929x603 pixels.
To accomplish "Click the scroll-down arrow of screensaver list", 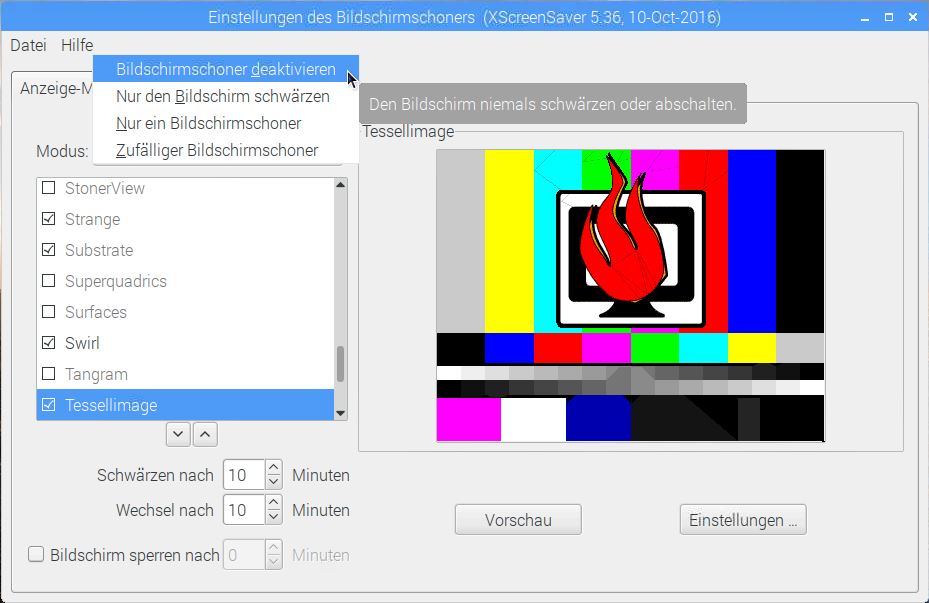I will (340, 413).
